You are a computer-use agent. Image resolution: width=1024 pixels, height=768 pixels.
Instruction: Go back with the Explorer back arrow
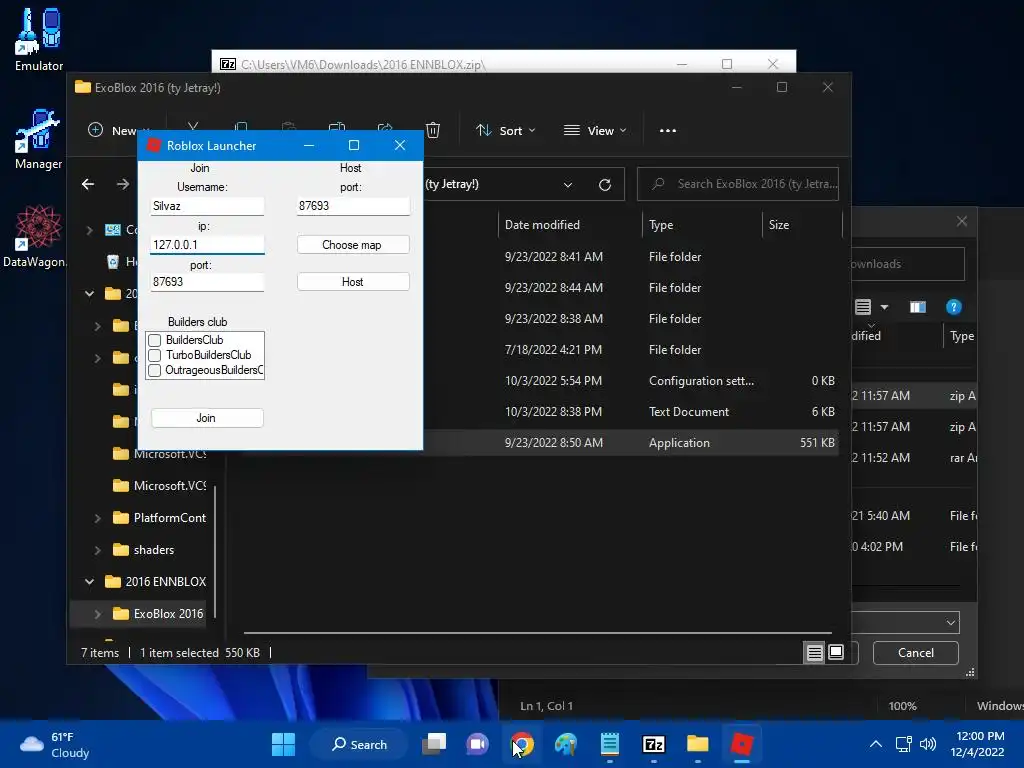click(x=88, y=184)
